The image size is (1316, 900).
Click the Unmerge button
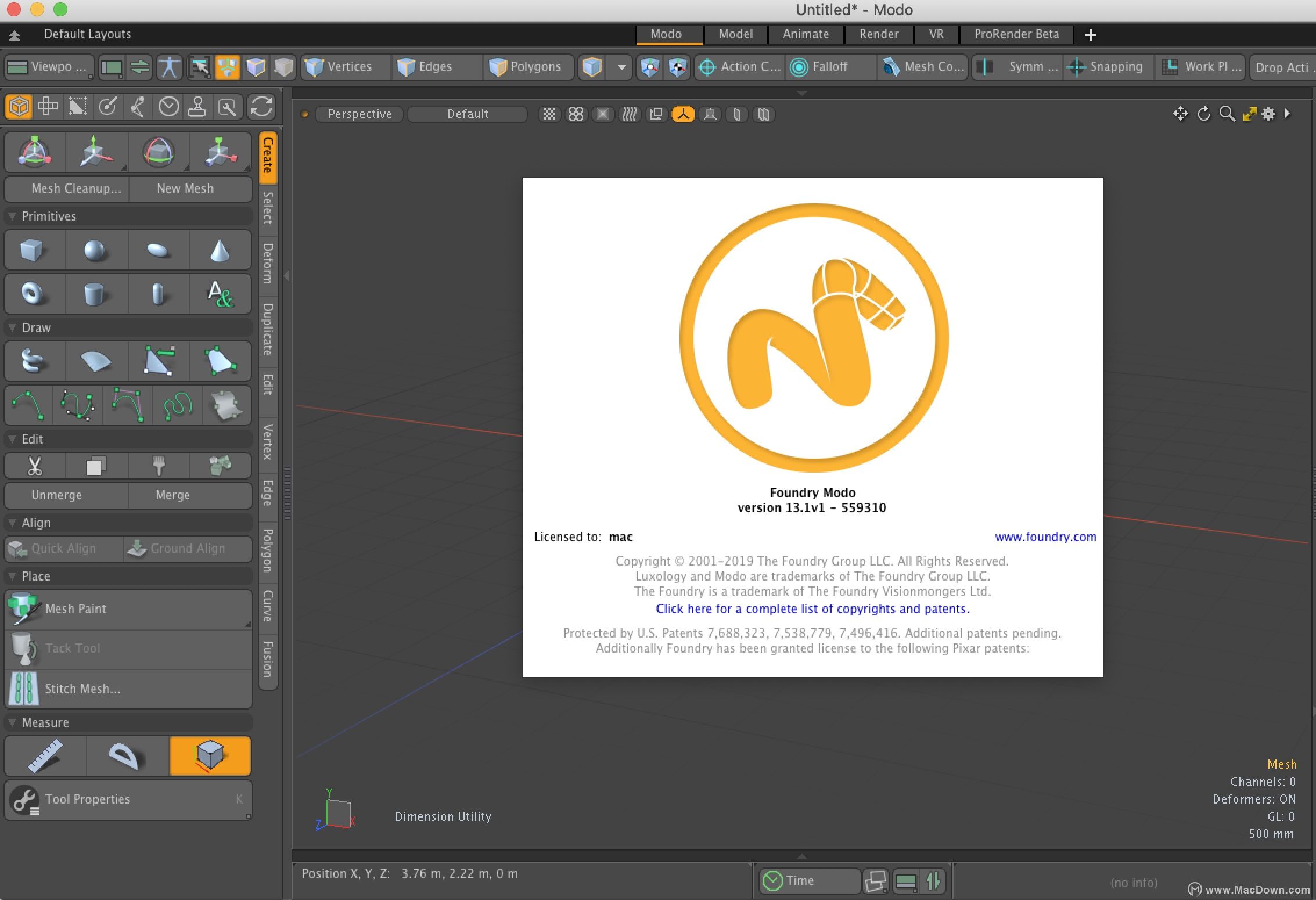pyautogui.click(x=66, y=495)
